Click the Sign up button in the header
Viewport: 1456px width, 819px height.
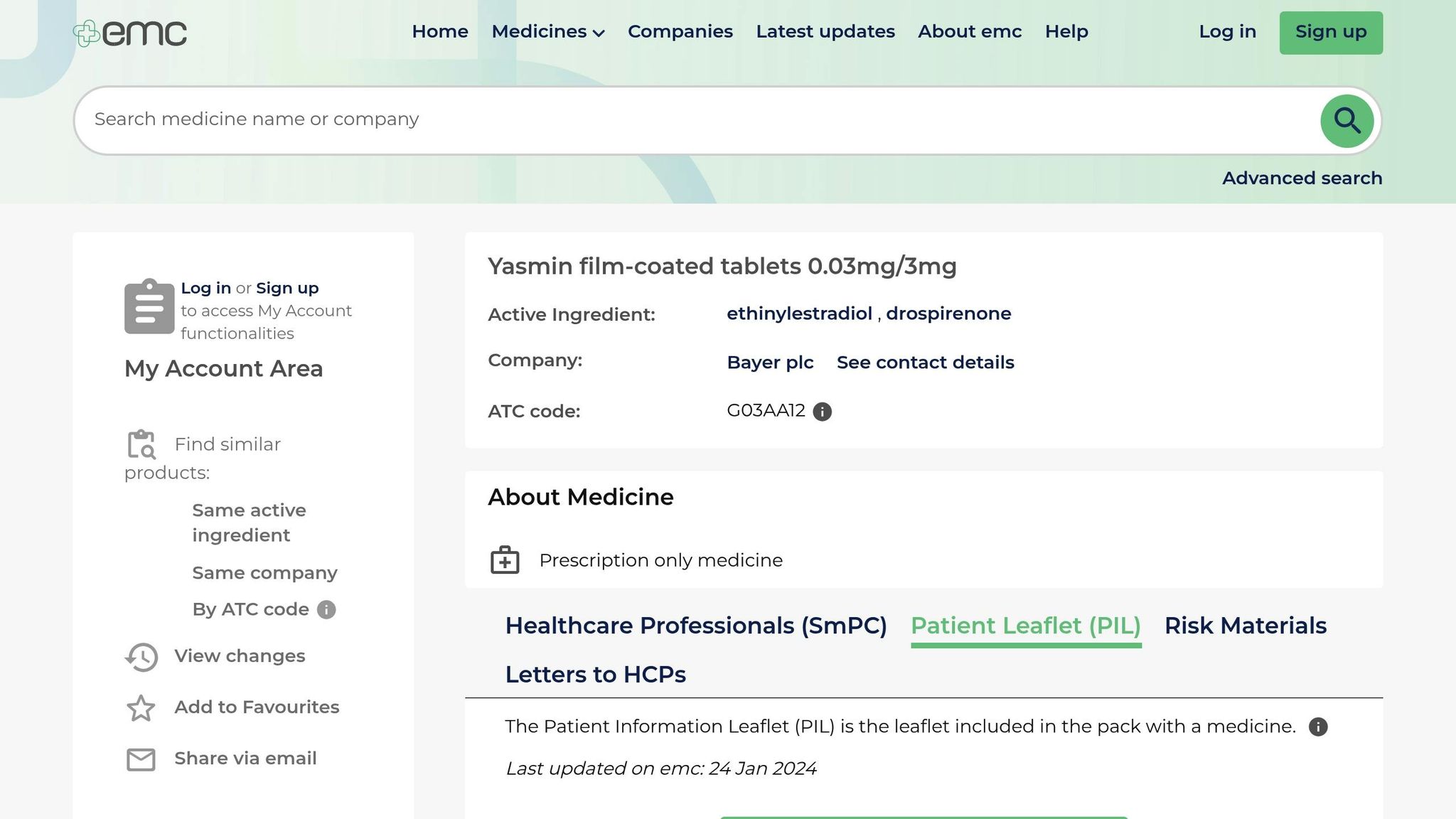[1330, 33]
